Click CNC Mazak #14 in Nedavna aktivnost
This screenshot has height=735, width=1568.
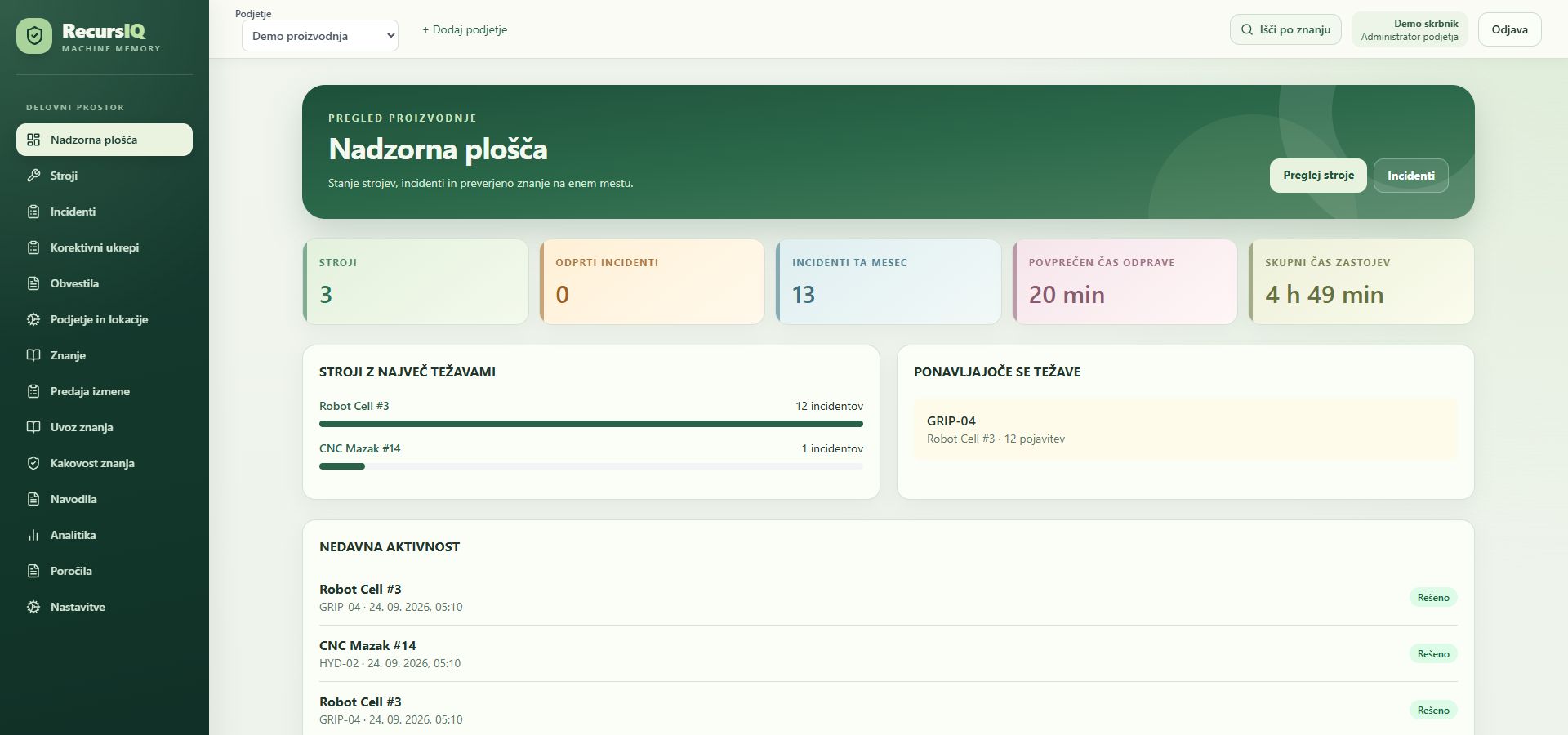point(367,645)
